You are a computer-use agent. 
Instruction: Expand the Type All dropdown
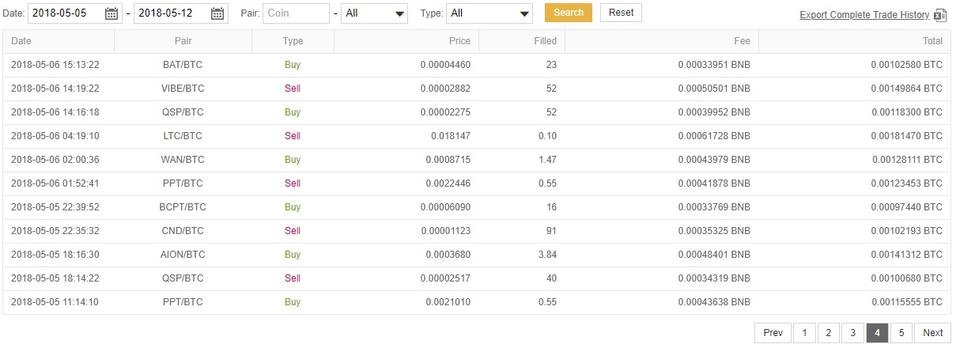(489, 13)
